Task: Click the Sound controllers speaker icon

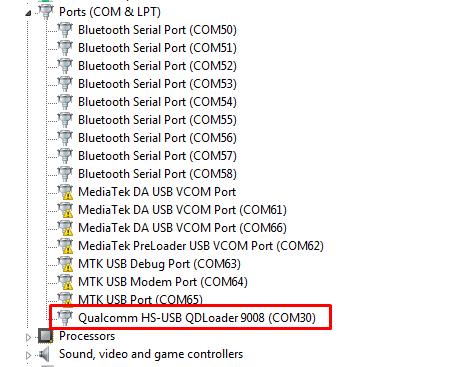Action: 44,354
